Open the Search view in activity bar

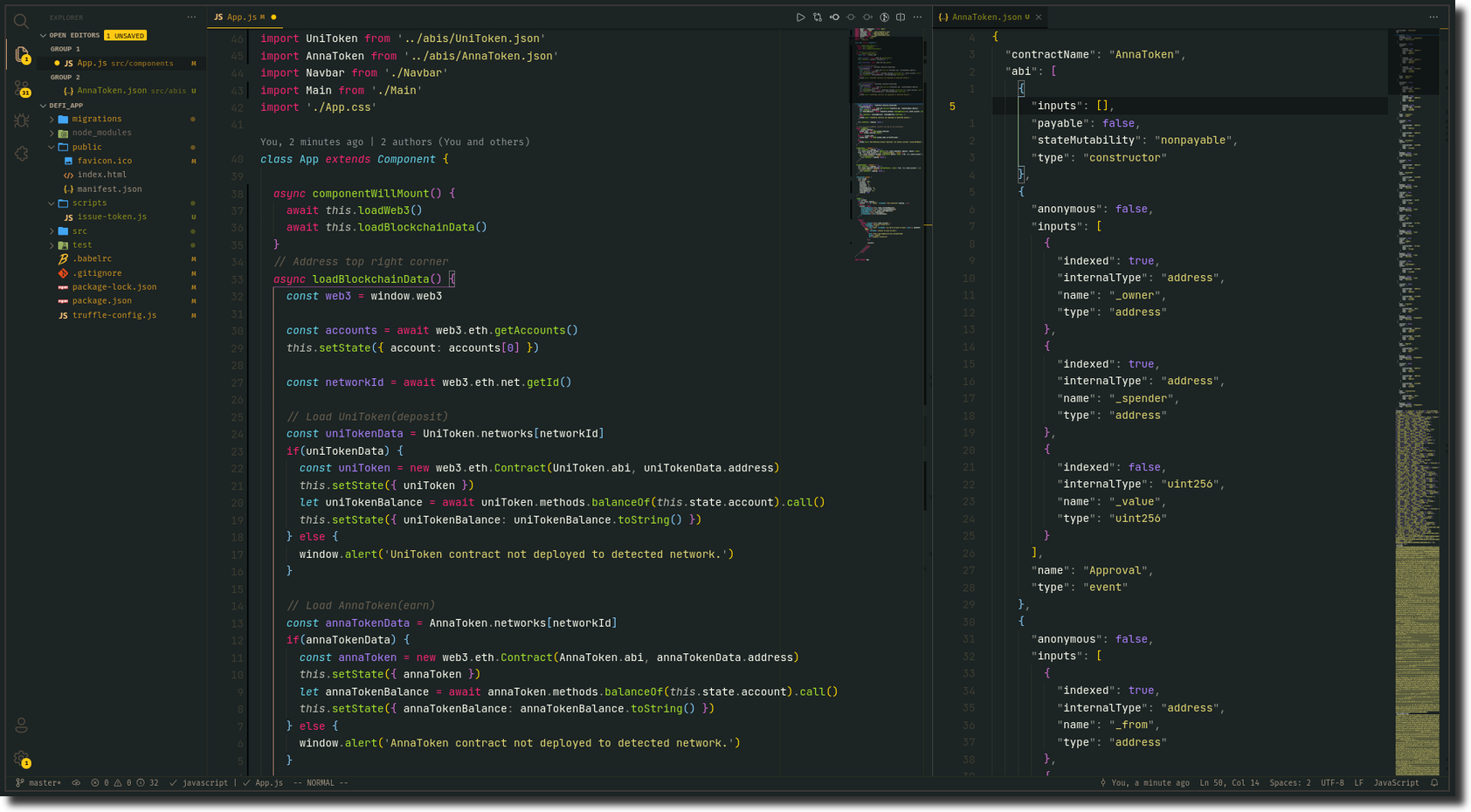point(22,21)
